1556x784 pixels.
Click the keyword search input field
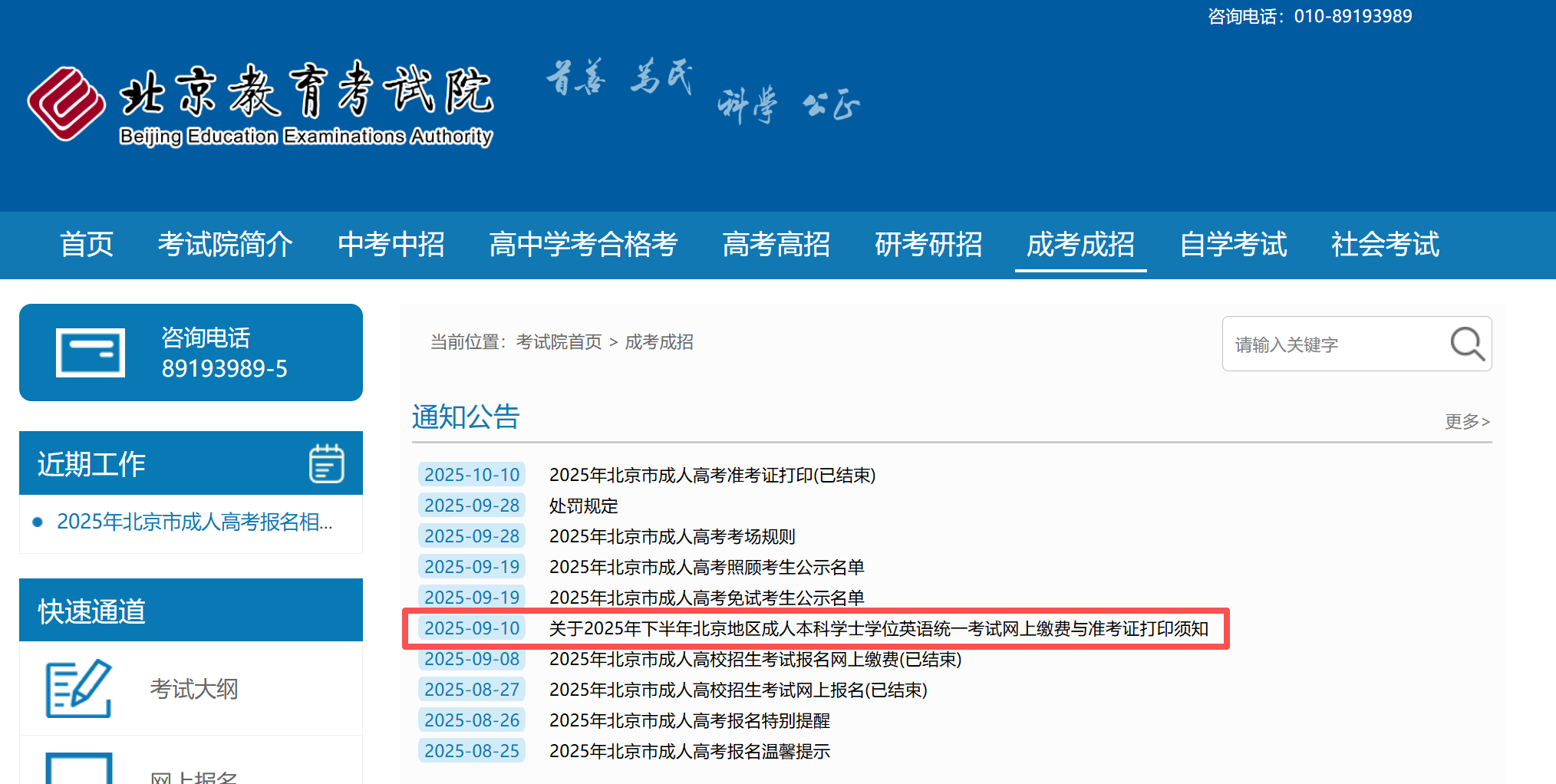click(x=1335, y=344)
